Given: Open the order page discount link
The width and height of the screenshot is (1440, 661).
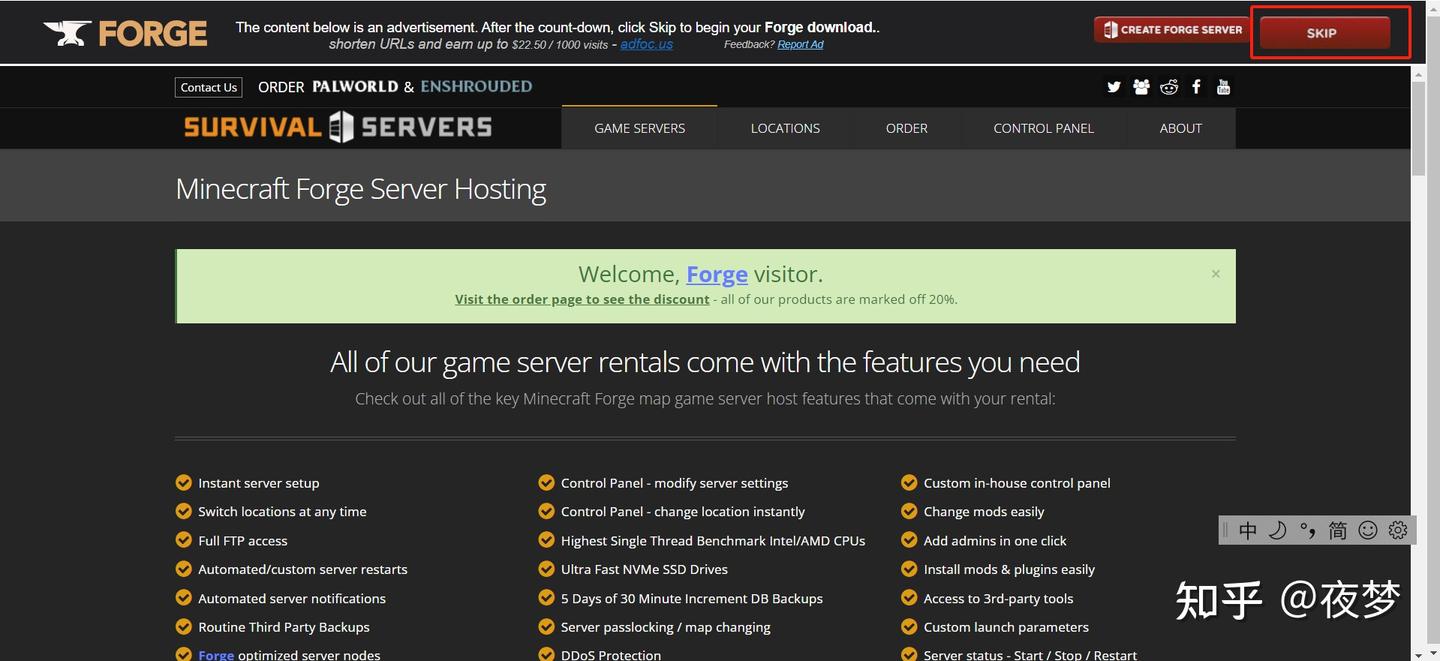Looking at the screenshot, I should point(581,298).
